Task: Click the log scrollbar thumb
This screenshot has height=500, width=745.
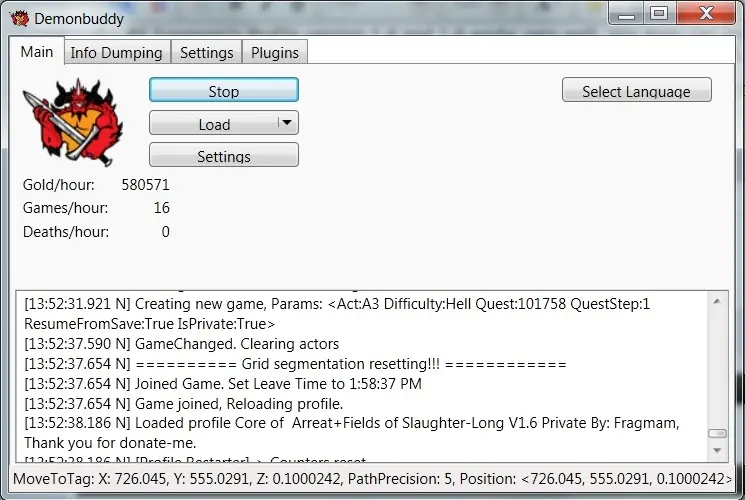Action: 717,433
